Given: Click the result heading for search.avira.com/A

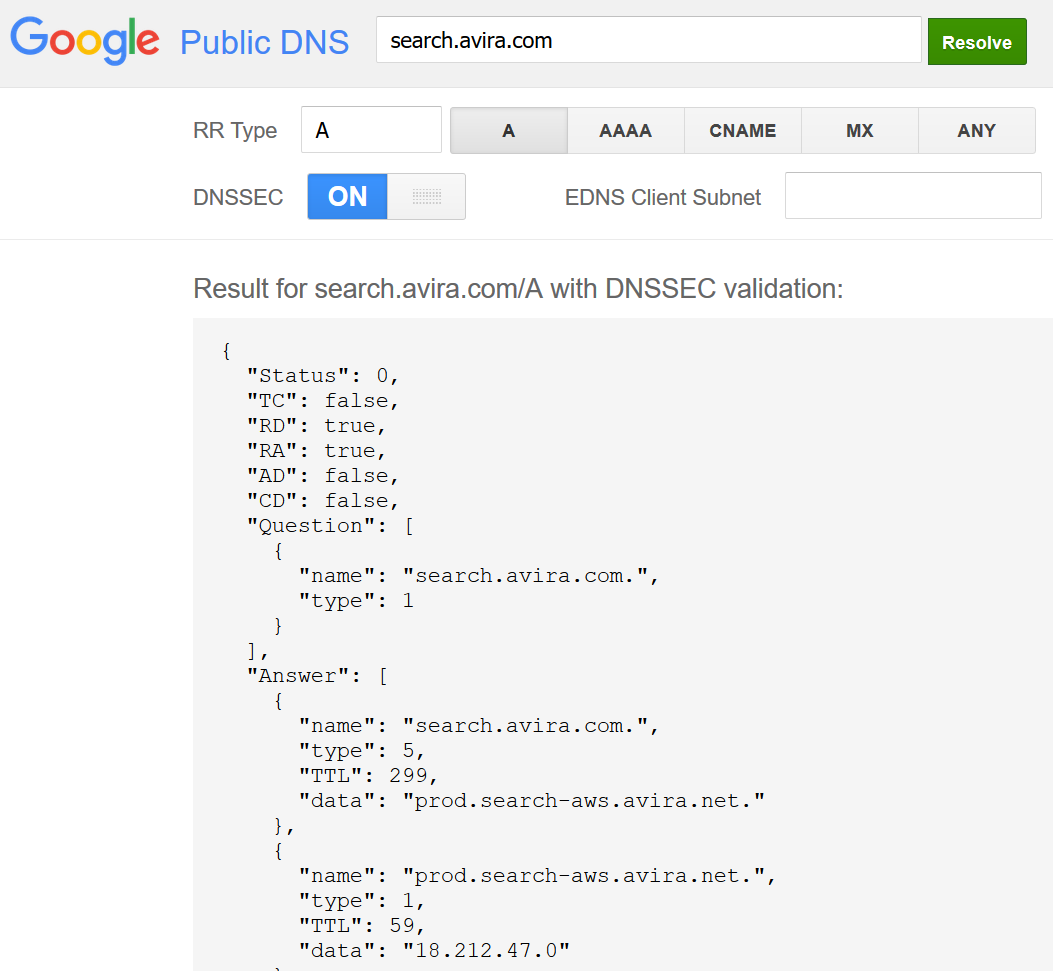Looking at the screenshot, I should 518,290.
